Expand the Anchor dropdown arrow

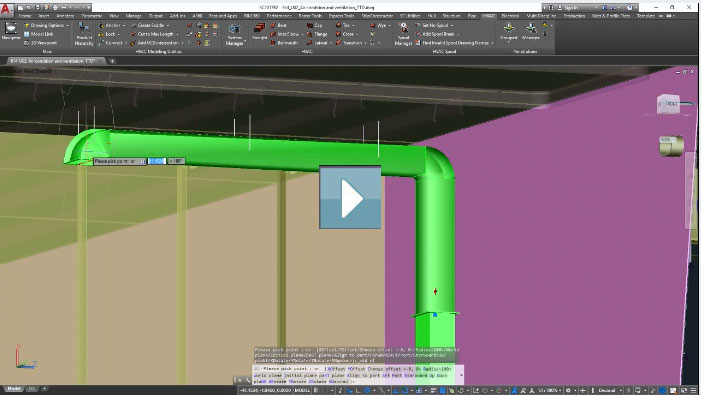(124, 25)
